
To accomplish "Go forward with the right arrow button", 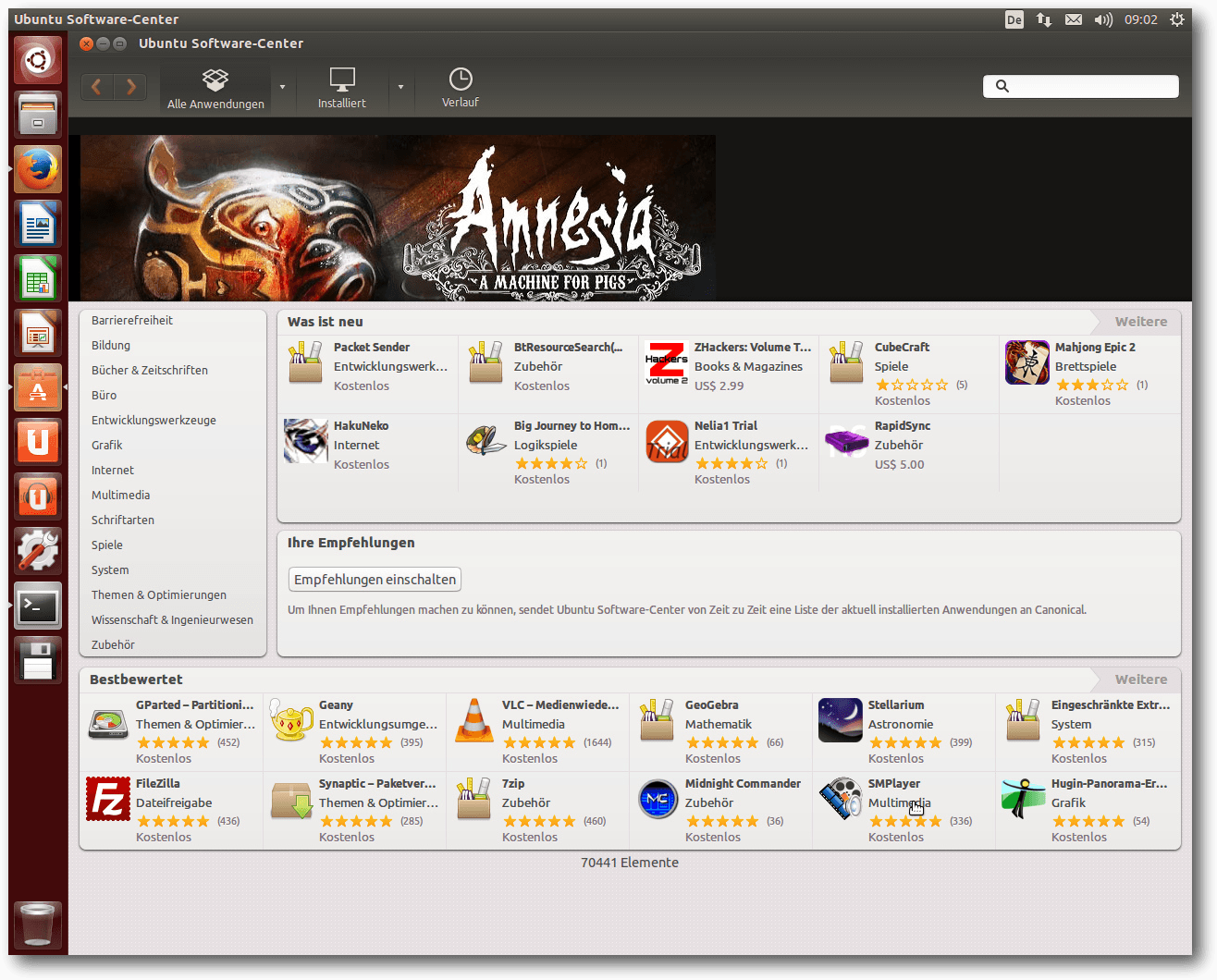I will pyautogui.click(x=130, y=87).
